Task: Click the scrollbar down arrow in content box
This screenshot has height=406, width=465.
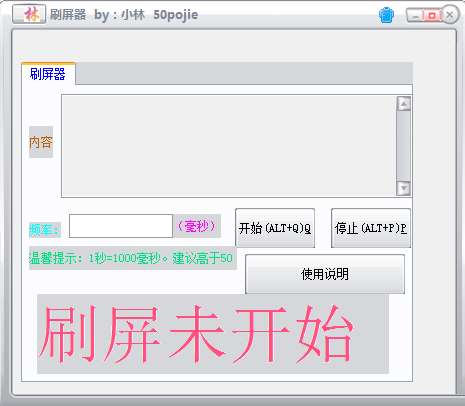Action: 404,188
